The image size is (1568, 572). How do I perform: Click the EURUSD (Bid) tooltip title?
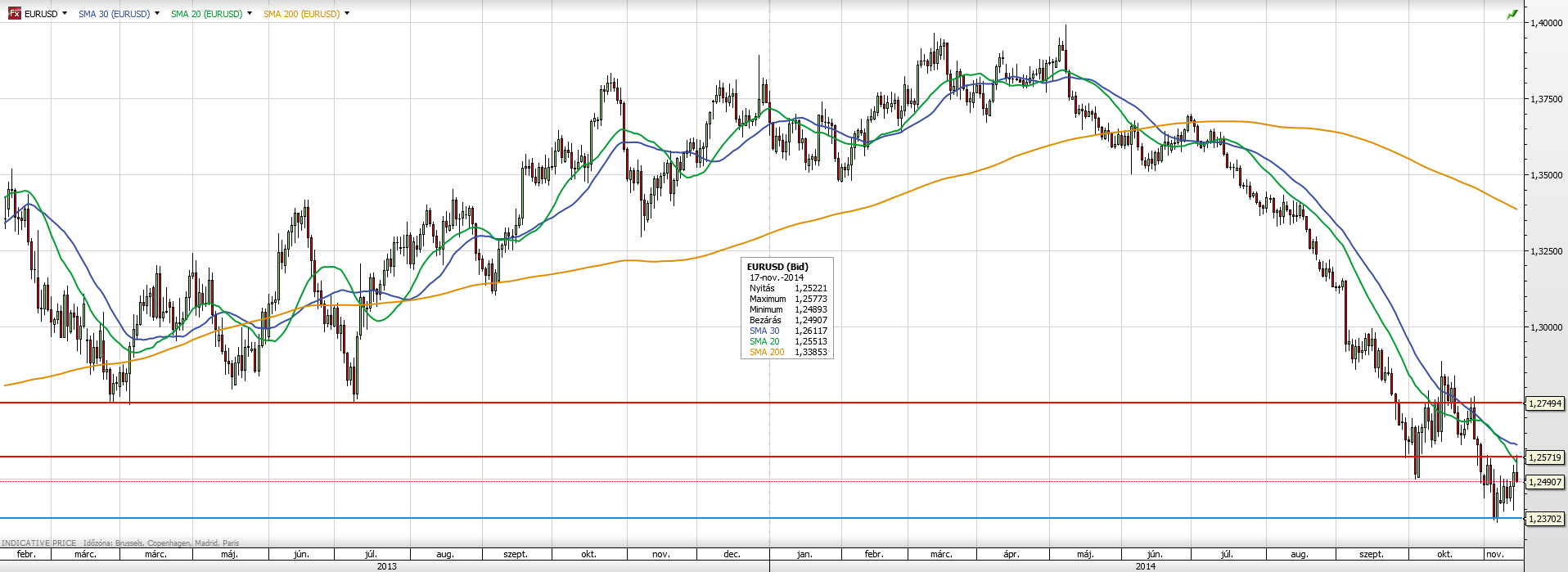(777, 267)
